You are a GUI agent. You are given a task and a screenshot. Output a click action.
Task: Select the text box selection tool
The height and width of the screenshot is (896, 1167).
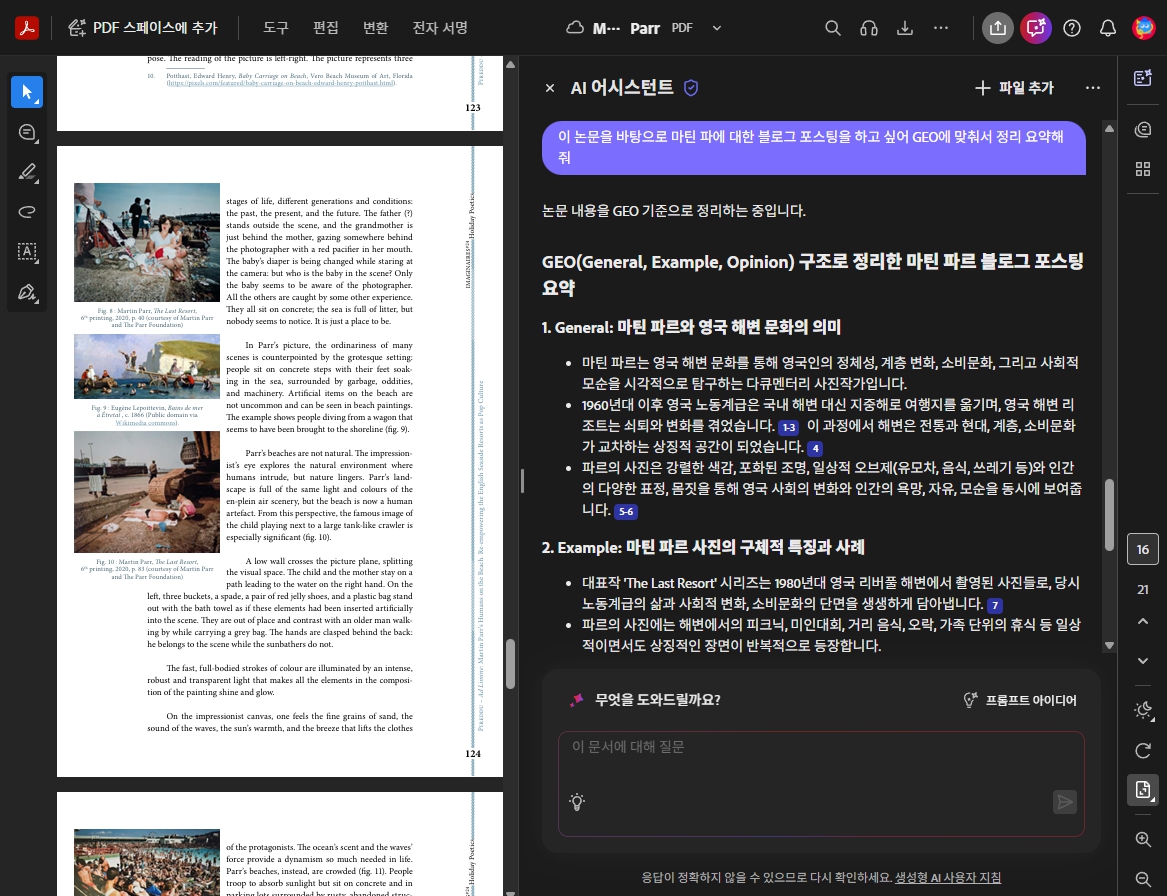(x=27, y=252)
